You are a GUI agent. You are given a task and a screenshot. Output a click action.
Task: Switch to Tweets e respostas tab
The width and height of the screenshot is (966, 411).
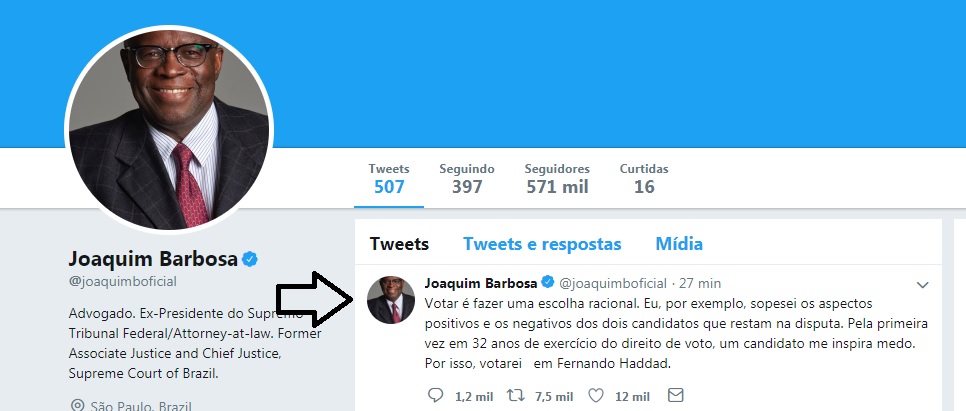tap(542, 244)
